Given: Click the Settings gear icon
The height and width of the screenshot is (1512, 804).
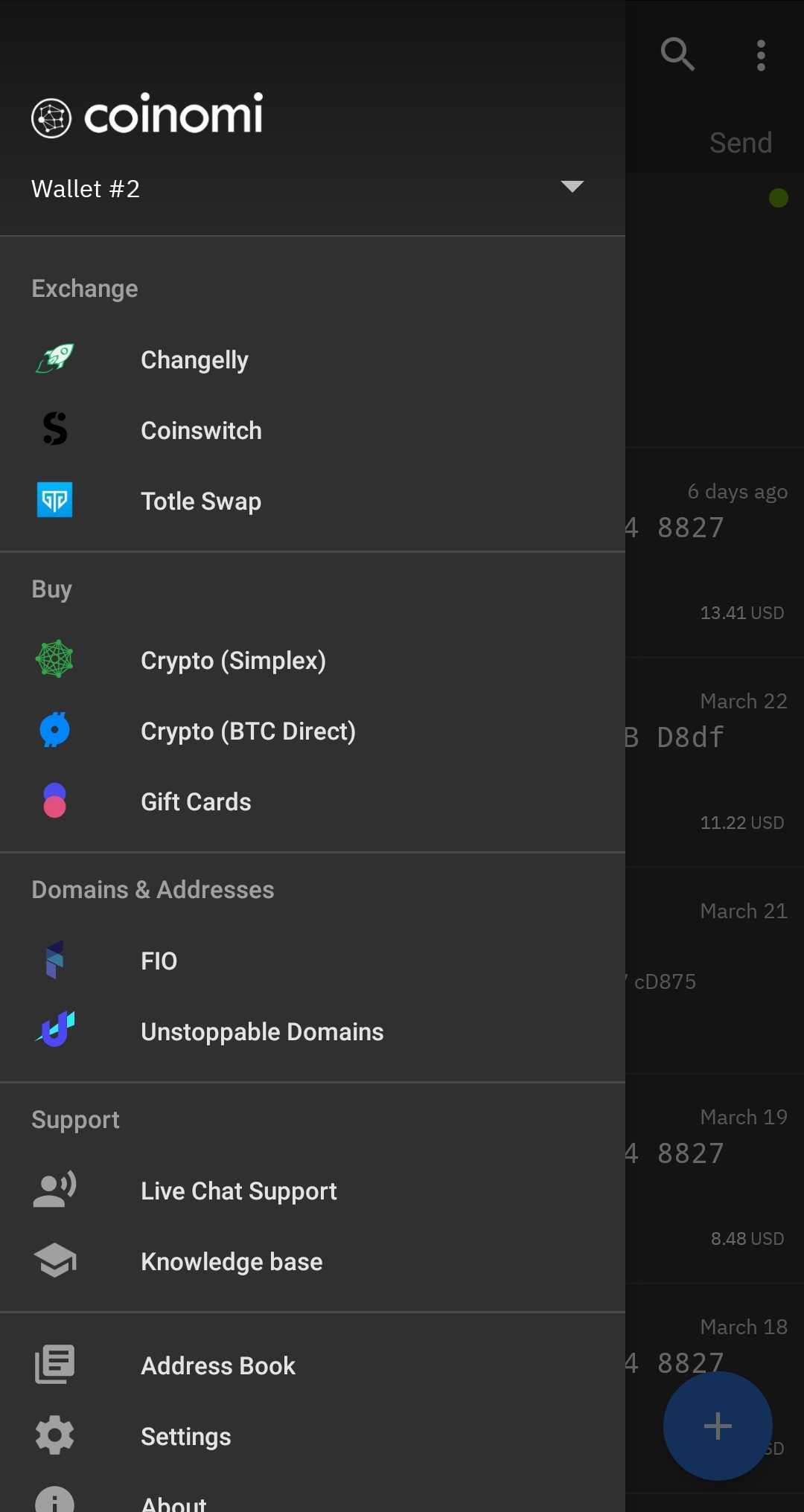Looking at the screenshot, I should [x=55, y=1435].
